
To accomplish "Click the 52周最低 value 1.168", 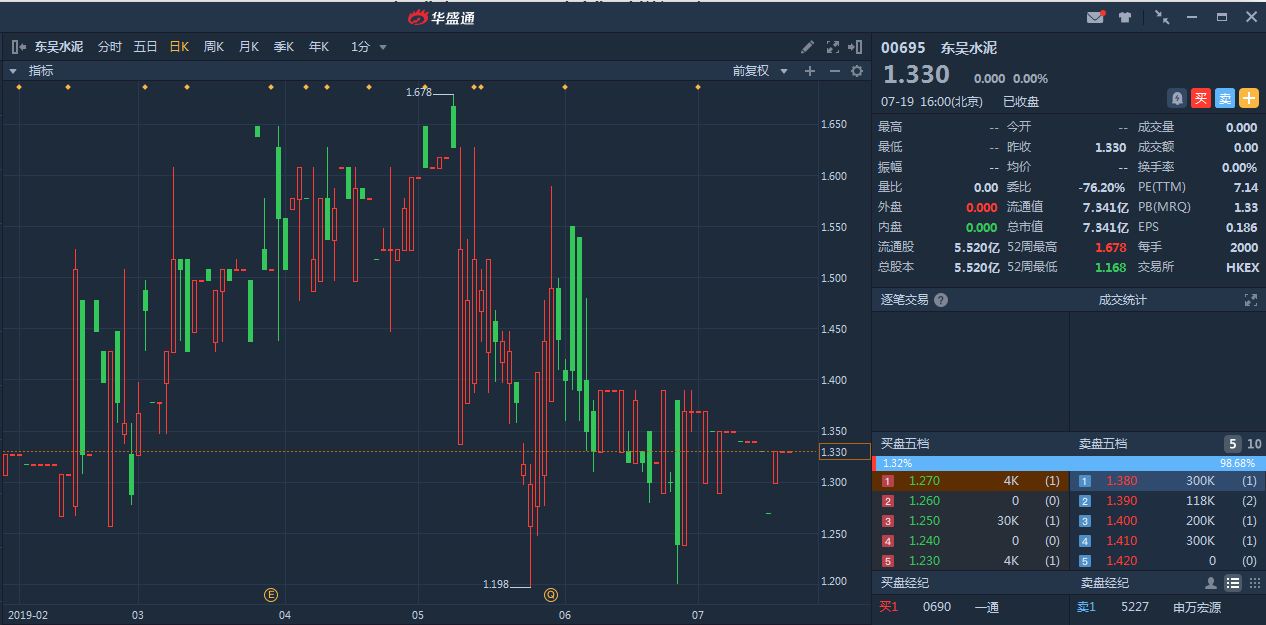I will tap(1110, 267).
